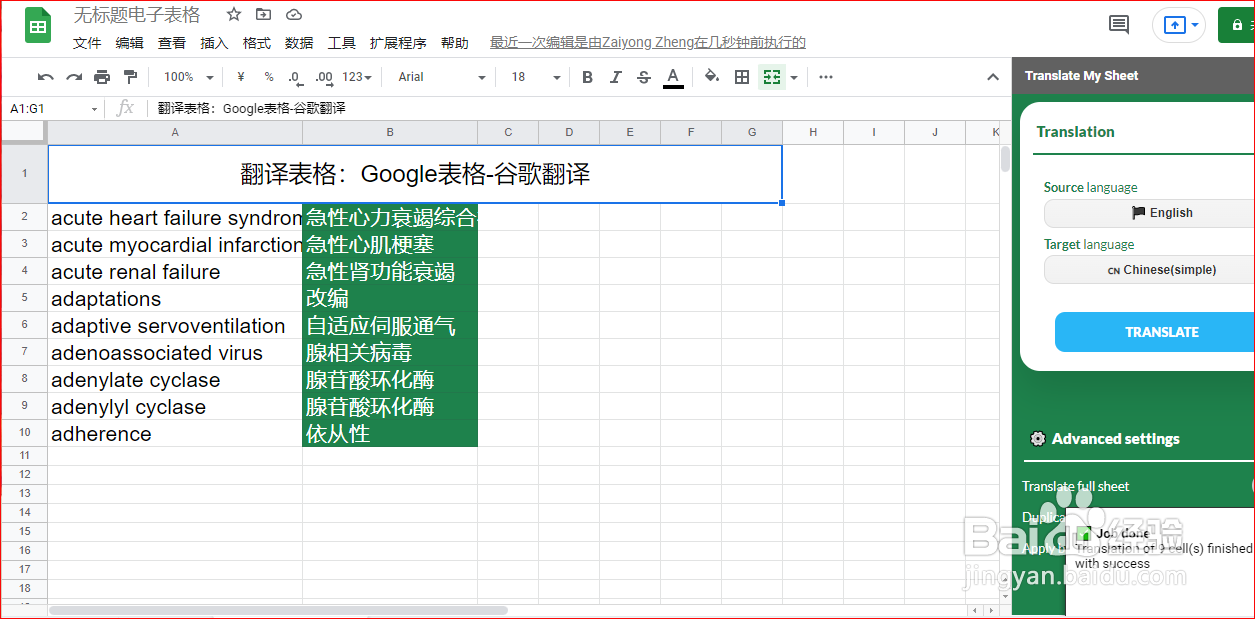Print the spreadsheet
Viewport: 1255px width, 619px height.
(x=102, y=77)
